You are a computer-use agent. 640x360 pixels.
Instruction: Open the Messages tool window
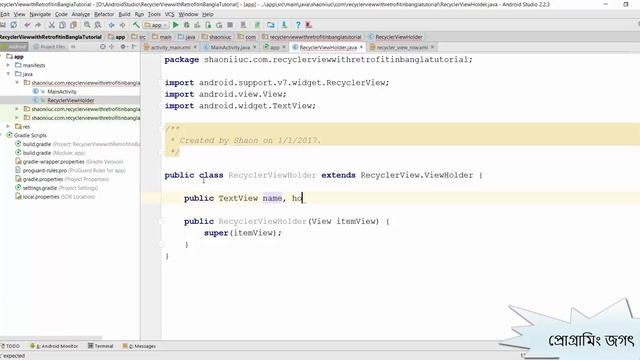[x=139, y=346]
